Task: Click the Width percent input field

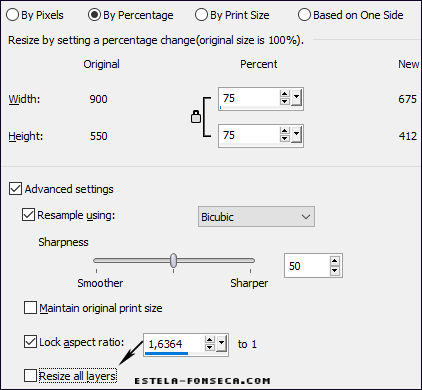Action: point(249,98)
